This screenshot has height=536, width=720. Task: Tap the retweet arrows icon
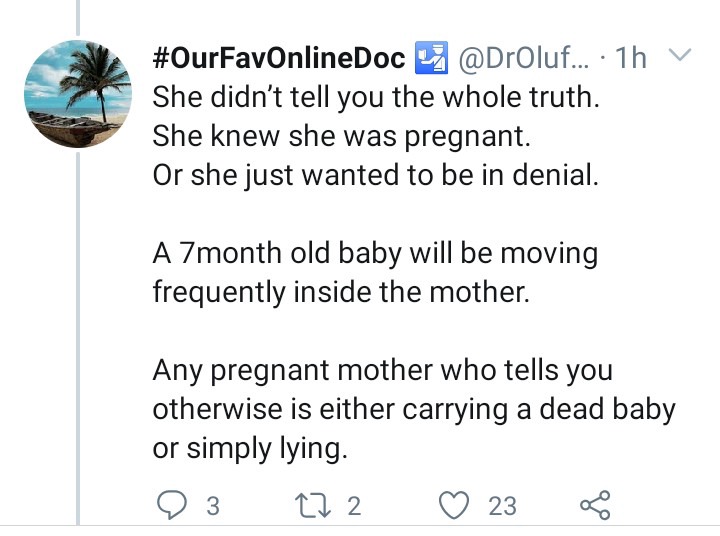coord(313,505)
